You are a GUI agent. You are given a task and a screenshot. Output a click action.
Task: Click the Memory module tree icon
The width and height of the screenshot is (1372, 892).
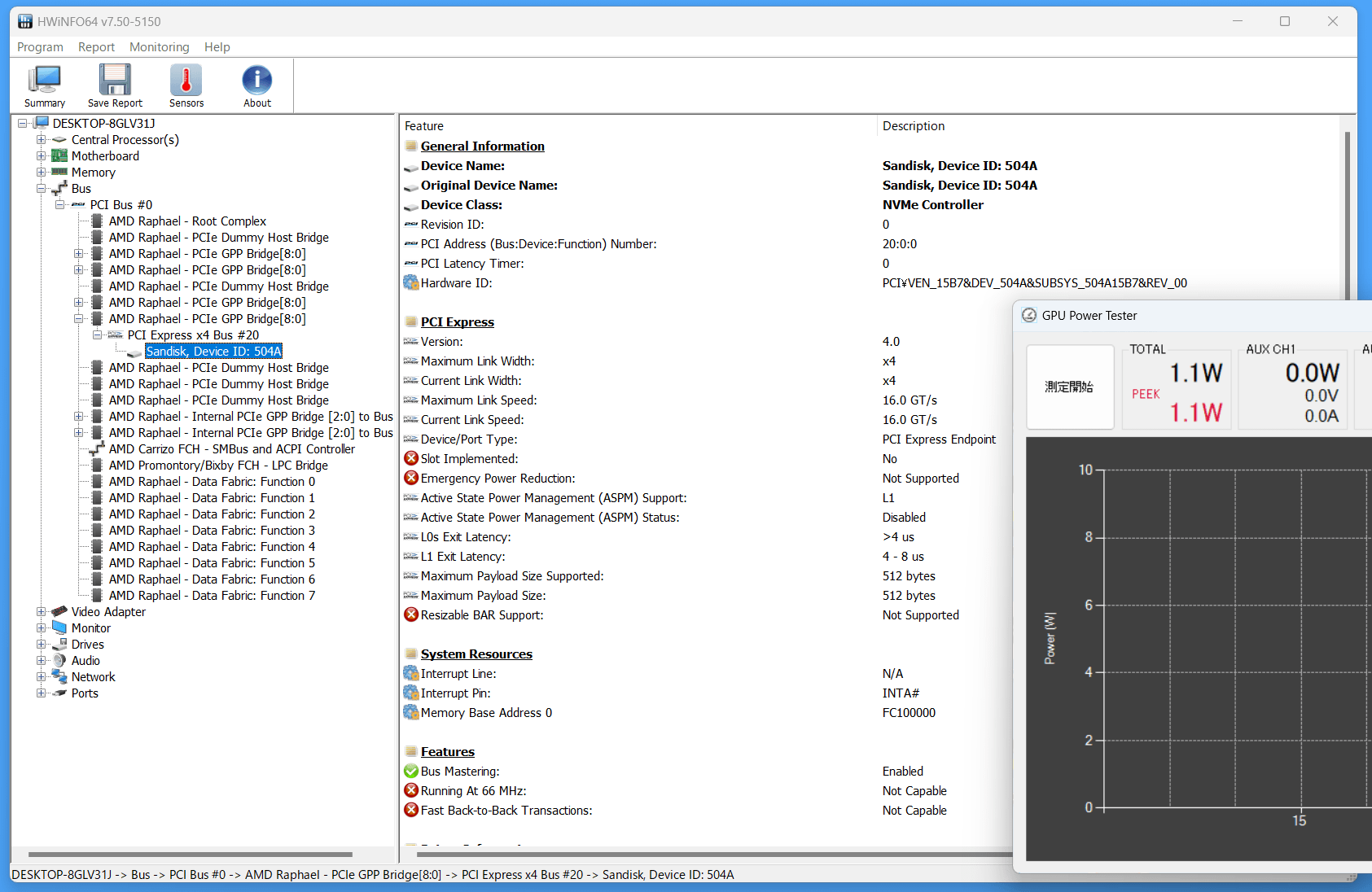pos(59,172)
